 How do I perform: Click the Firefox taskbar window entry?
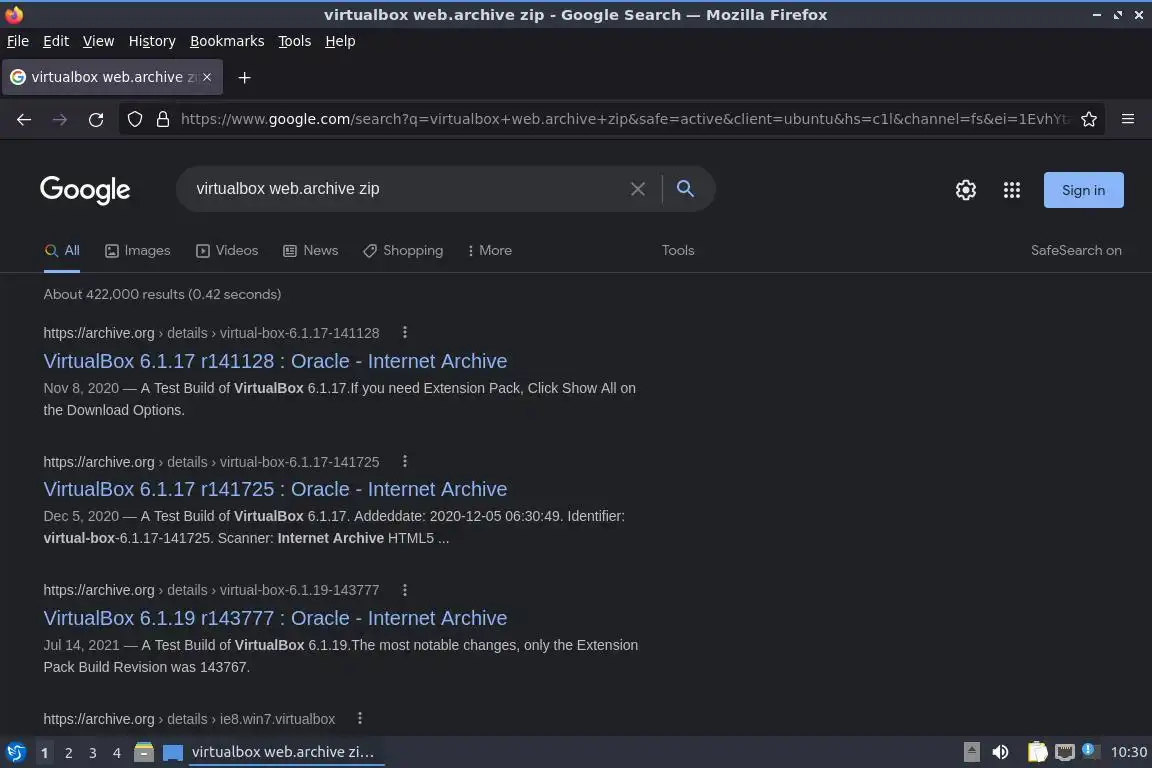[x=287, y=752]
